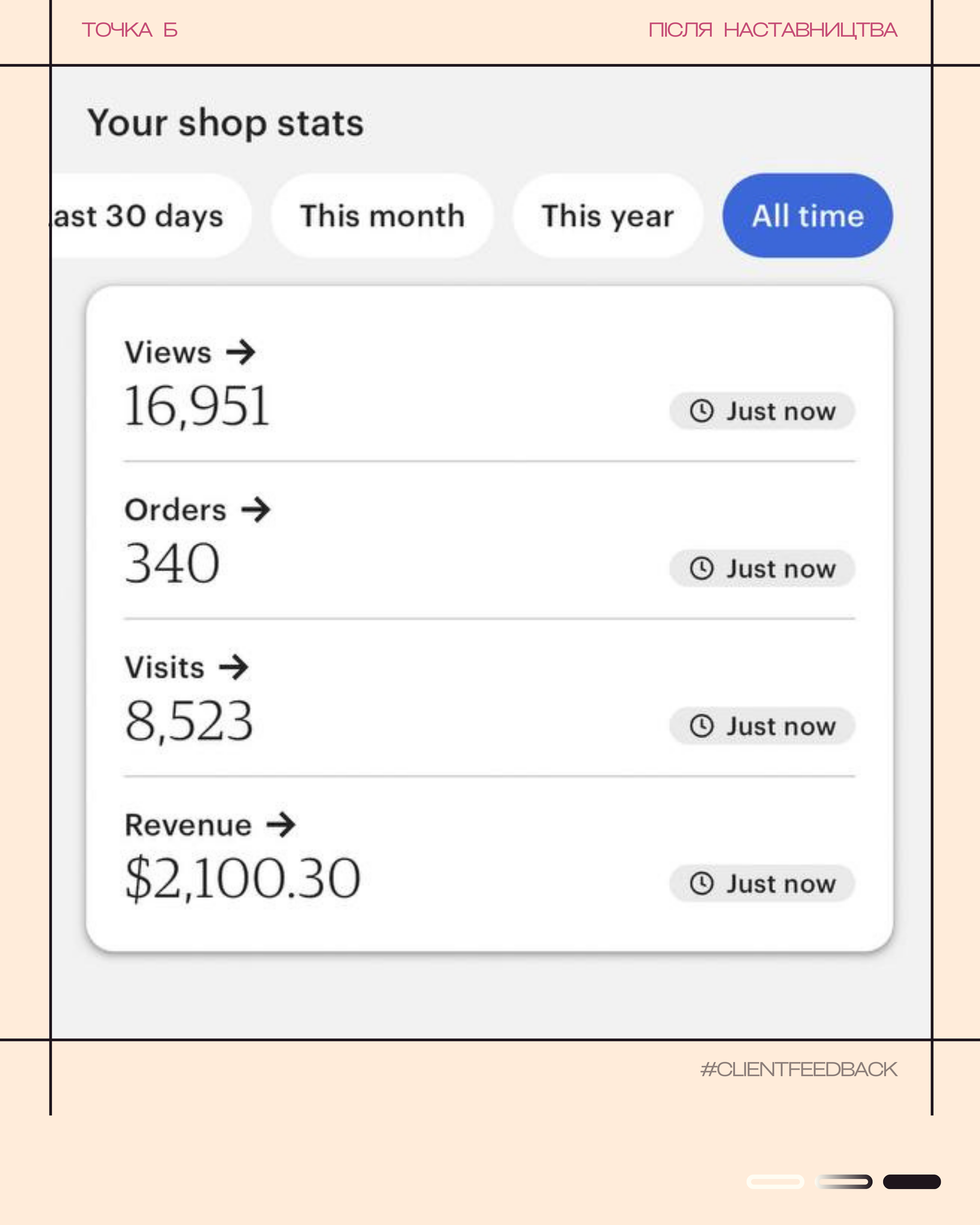980x1225 pixels.
Task: Choose the This year time range
Action: click(608, 216)
